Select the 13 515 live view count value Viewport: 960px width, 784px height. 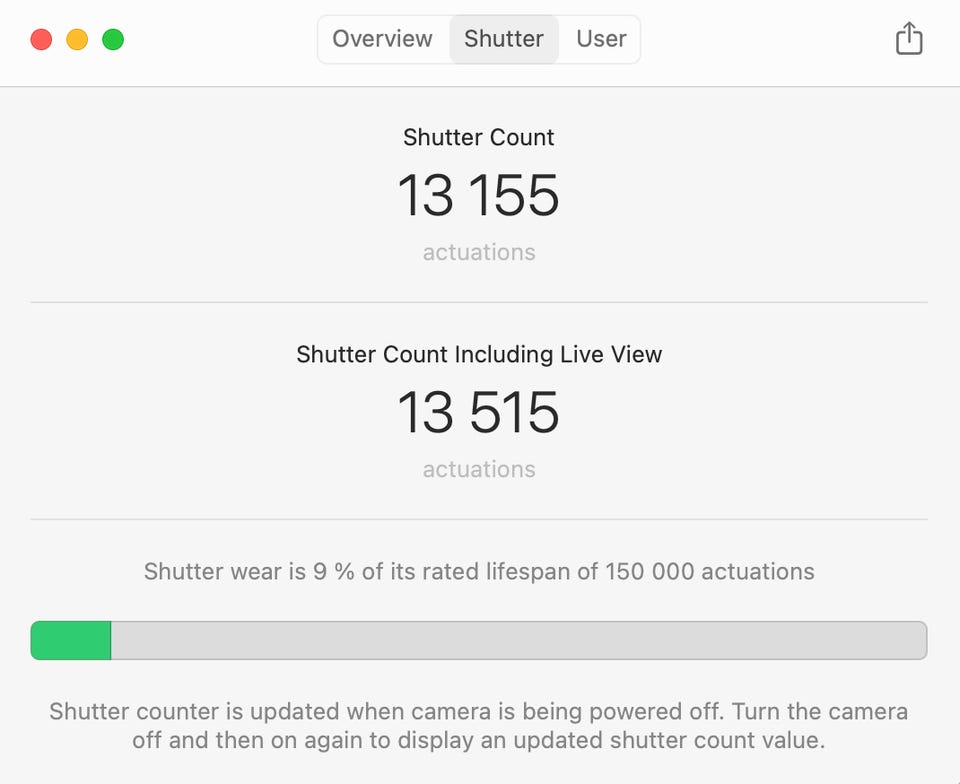tap(478, 412)
